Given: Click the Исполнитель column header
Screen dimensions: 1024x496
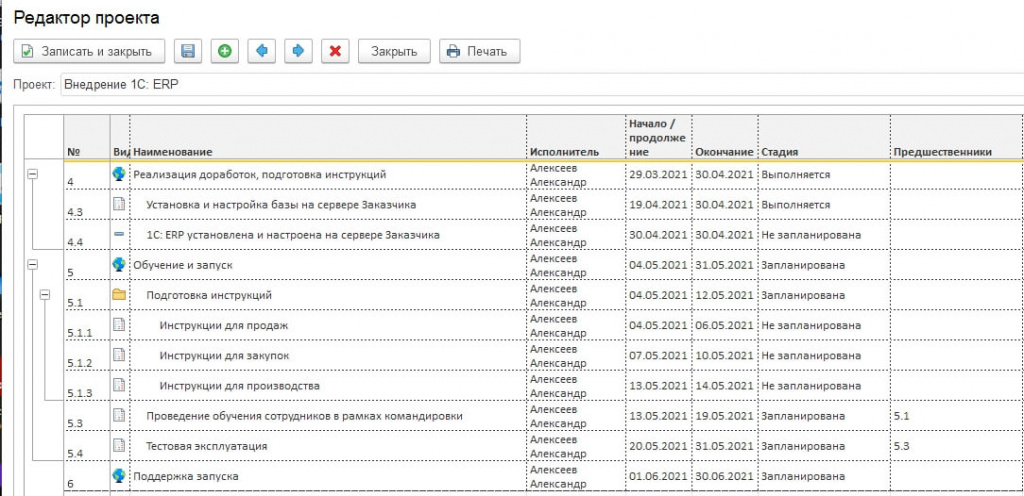Looking at the screenshot, I should 564,151.
